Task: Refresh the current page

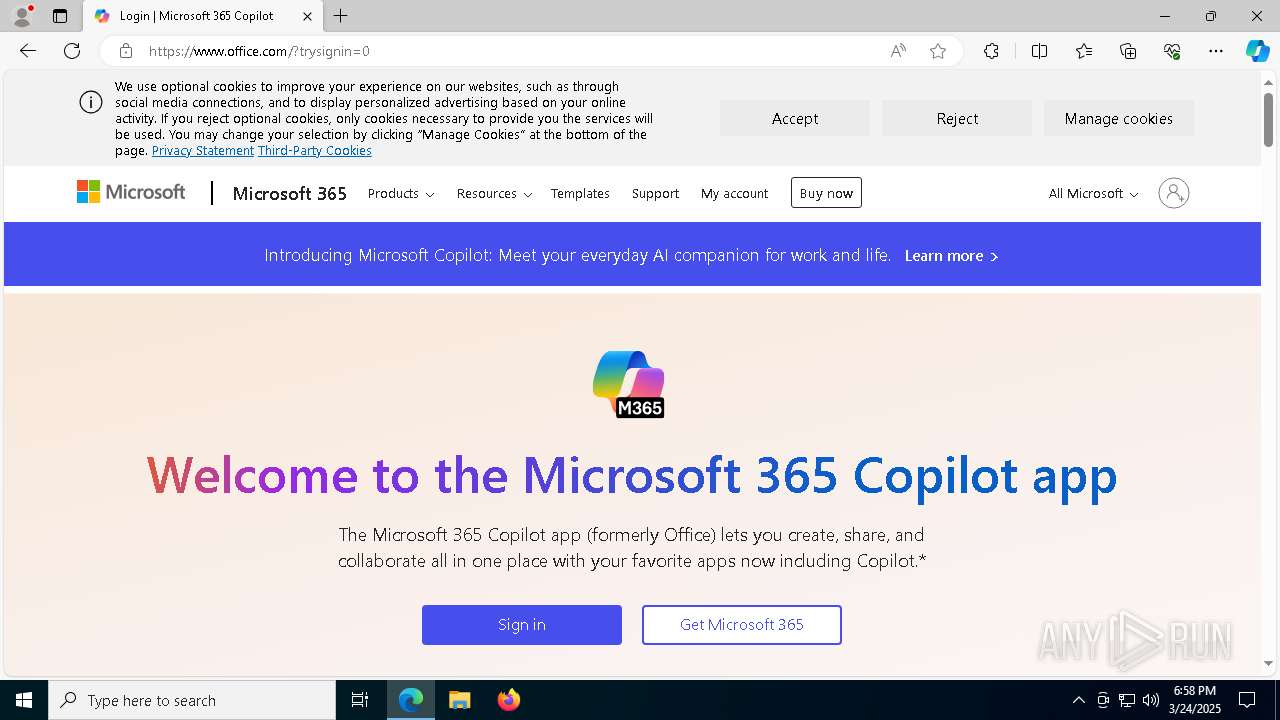Action: [72, 51]
